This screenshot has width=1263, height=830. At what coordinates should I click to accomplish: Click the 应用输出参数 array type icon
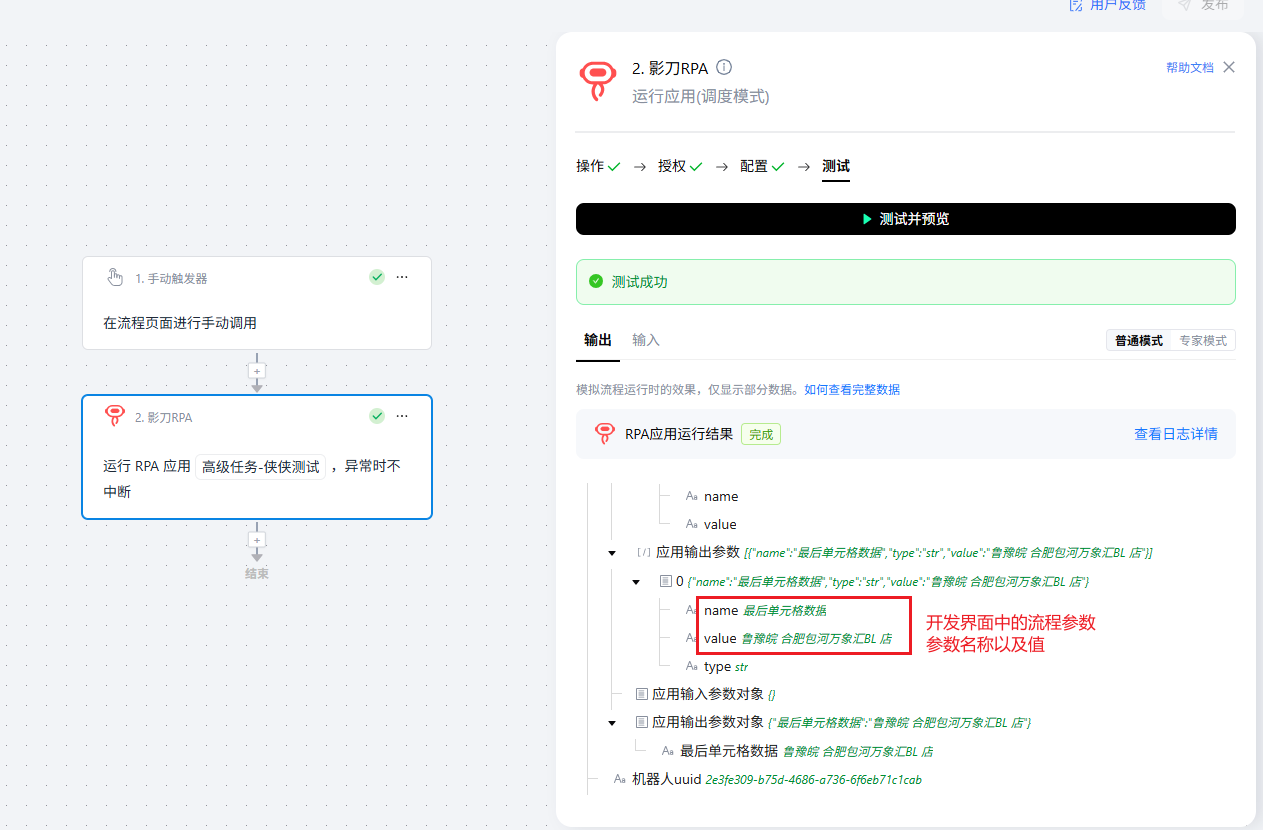[x=644, y=553]
